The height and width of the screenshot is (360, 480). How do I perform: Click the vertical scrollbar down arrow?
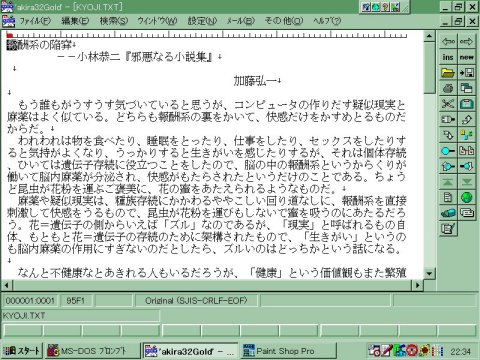[x=429, y=274]
